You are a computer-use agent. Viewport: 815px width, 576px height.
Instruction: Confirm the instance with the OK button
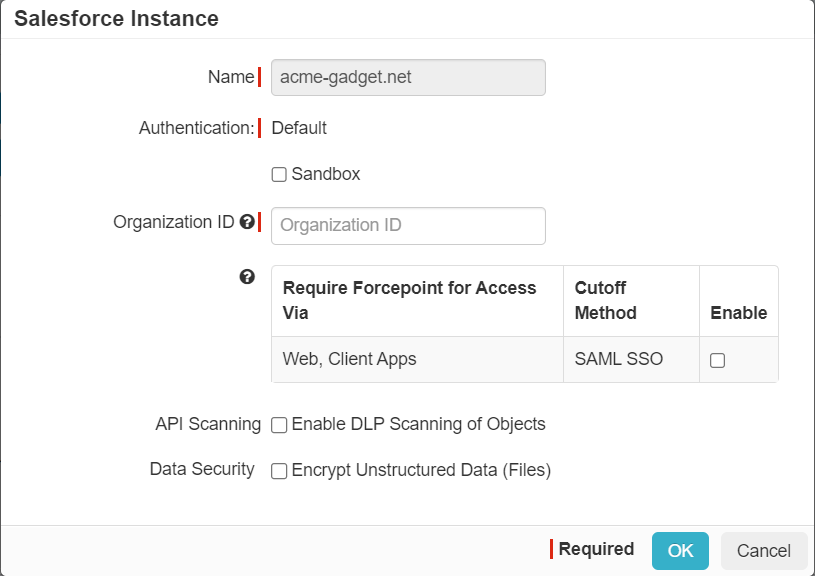(680, 550)
